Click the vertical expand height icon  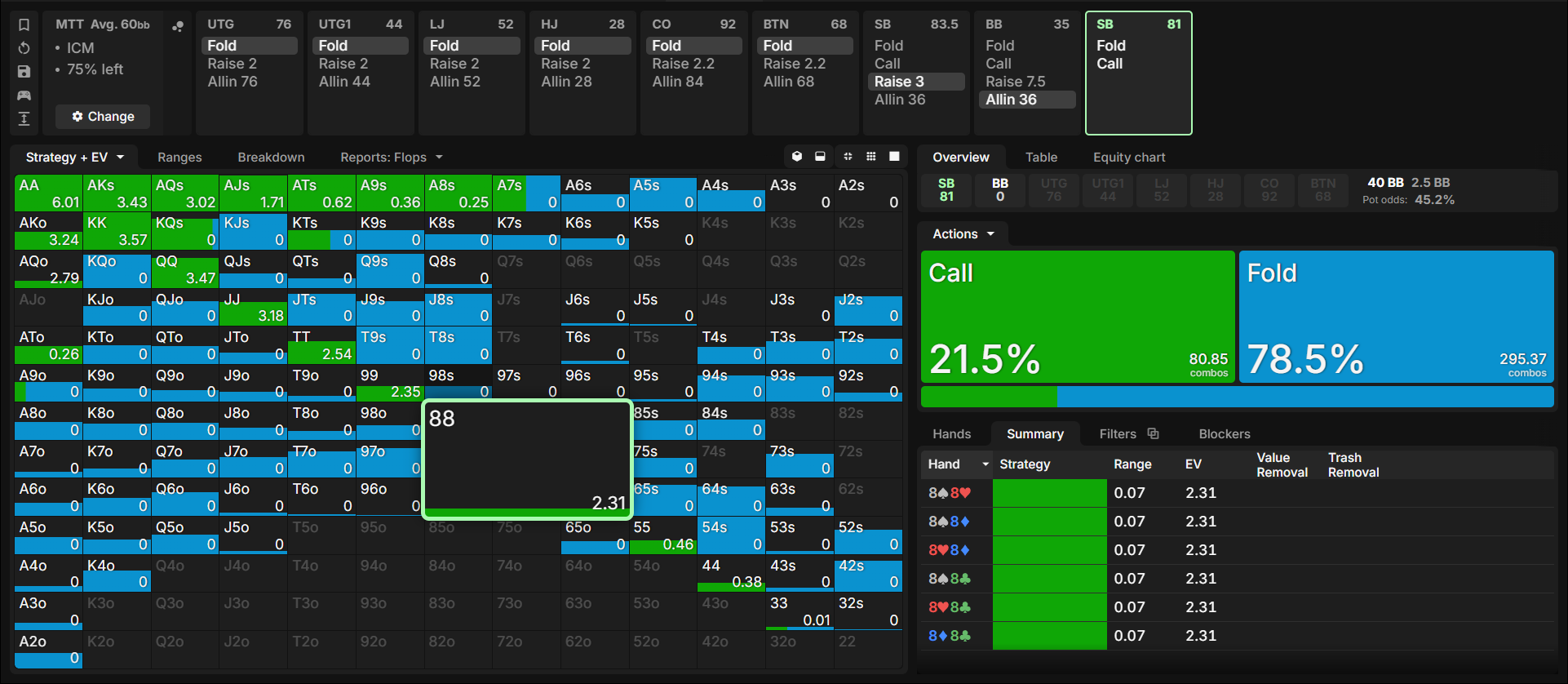click(x=24, y=119)
